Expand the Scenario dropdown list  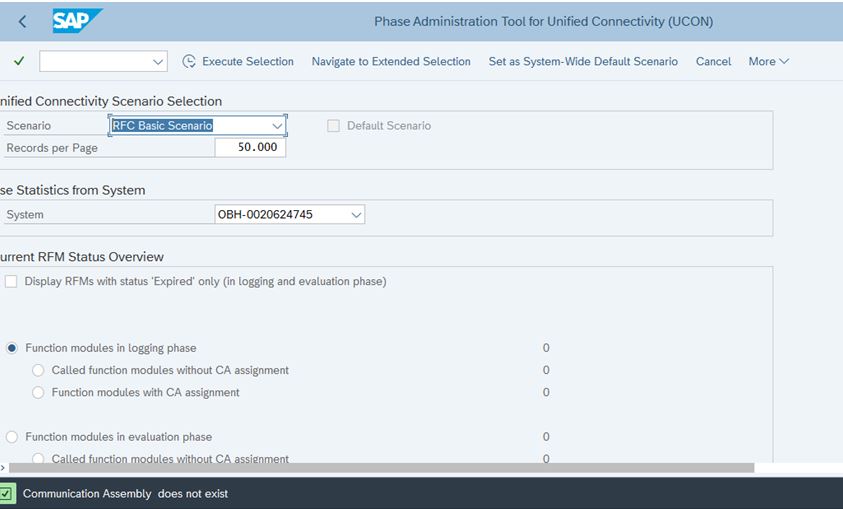(x=277, y=126)
